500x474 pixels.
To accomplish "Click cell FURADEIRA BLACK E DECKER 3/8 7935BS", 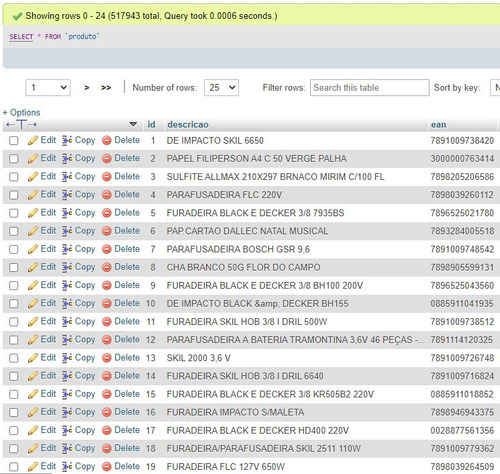I will point(255,213).
